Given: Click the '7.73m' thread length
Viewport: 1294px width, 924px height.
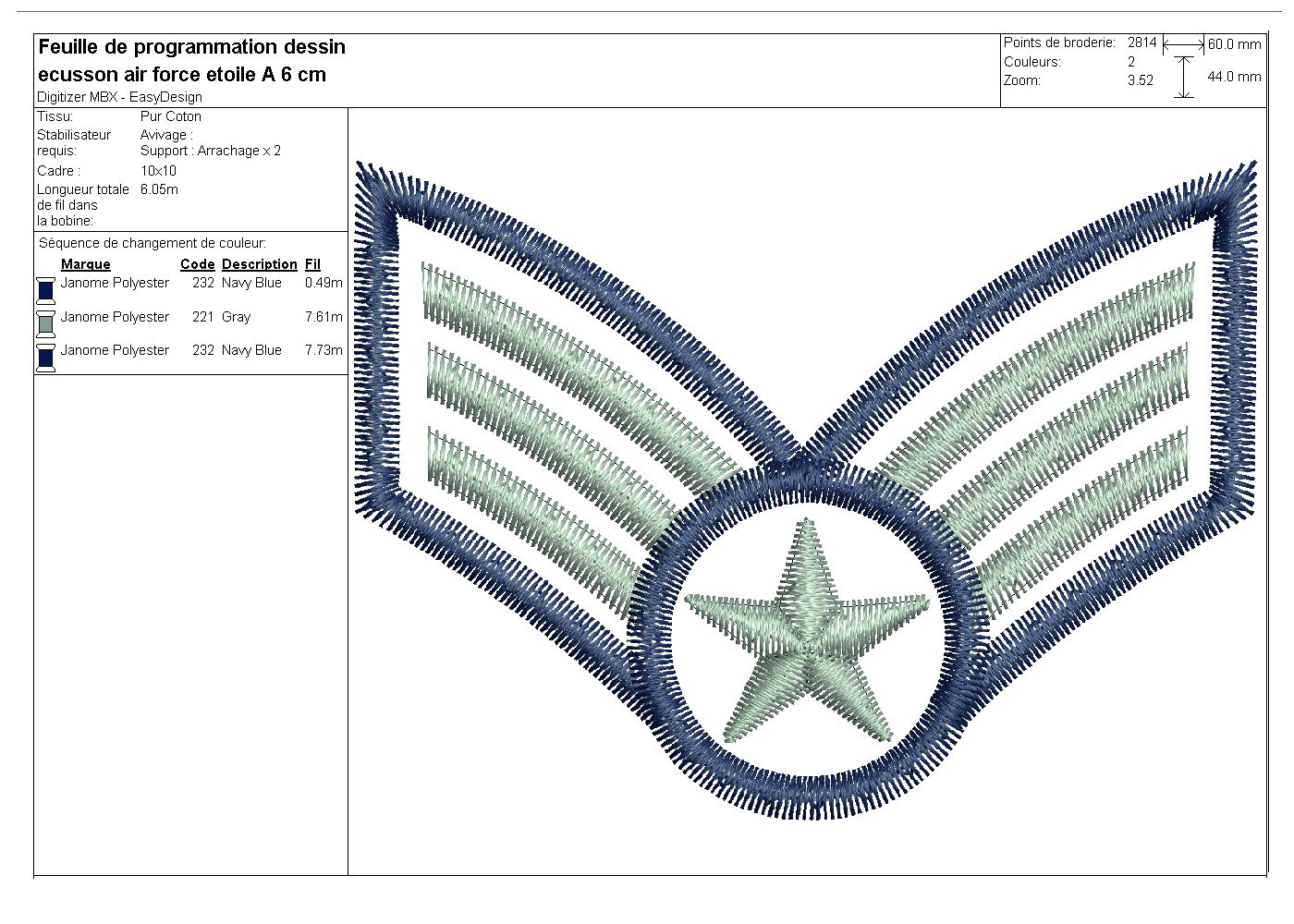Looking at the screenshot, I should pyautogui.click(x=323, y=350).
